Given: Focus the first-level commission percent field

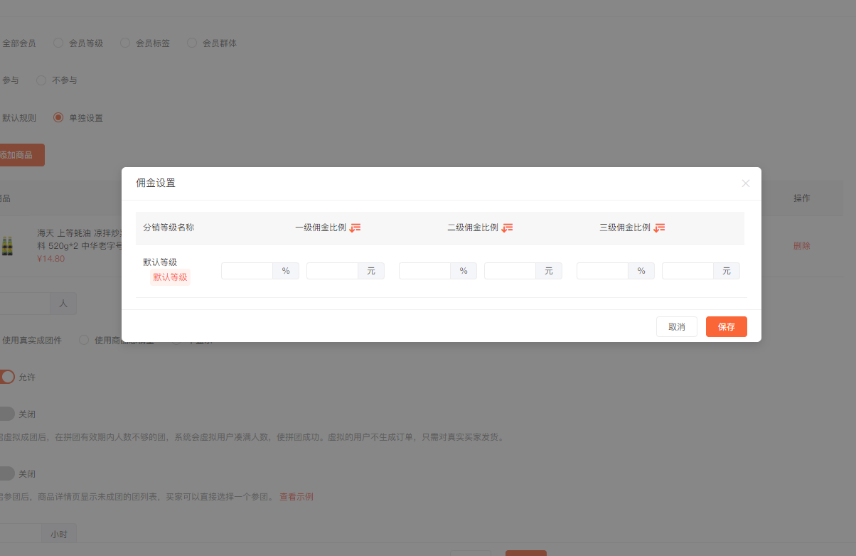Looking at the screenshot, I should (x=247, y=271).
